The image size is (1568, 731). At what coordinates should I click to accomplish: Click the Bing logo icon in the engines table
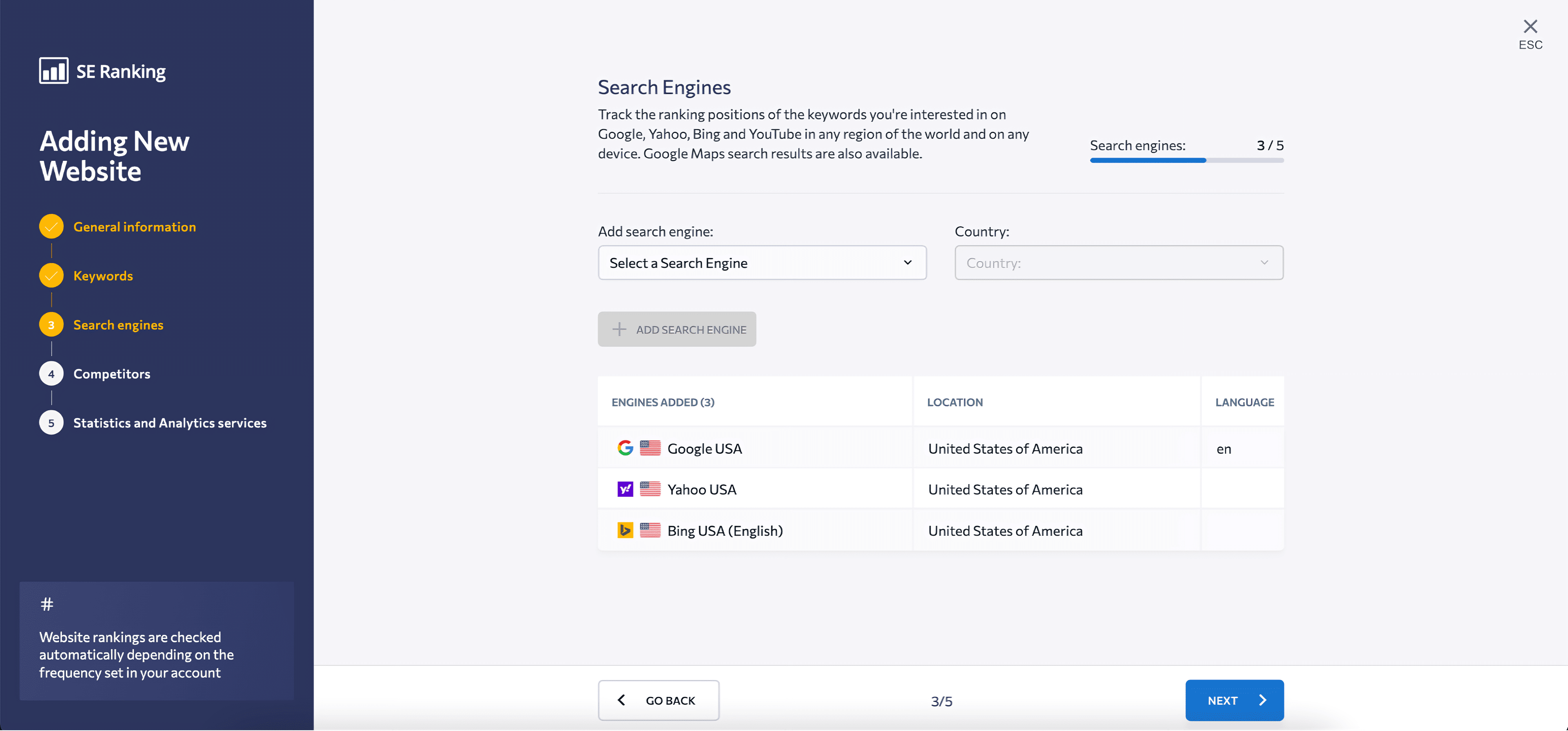click(x=625, y=530)
